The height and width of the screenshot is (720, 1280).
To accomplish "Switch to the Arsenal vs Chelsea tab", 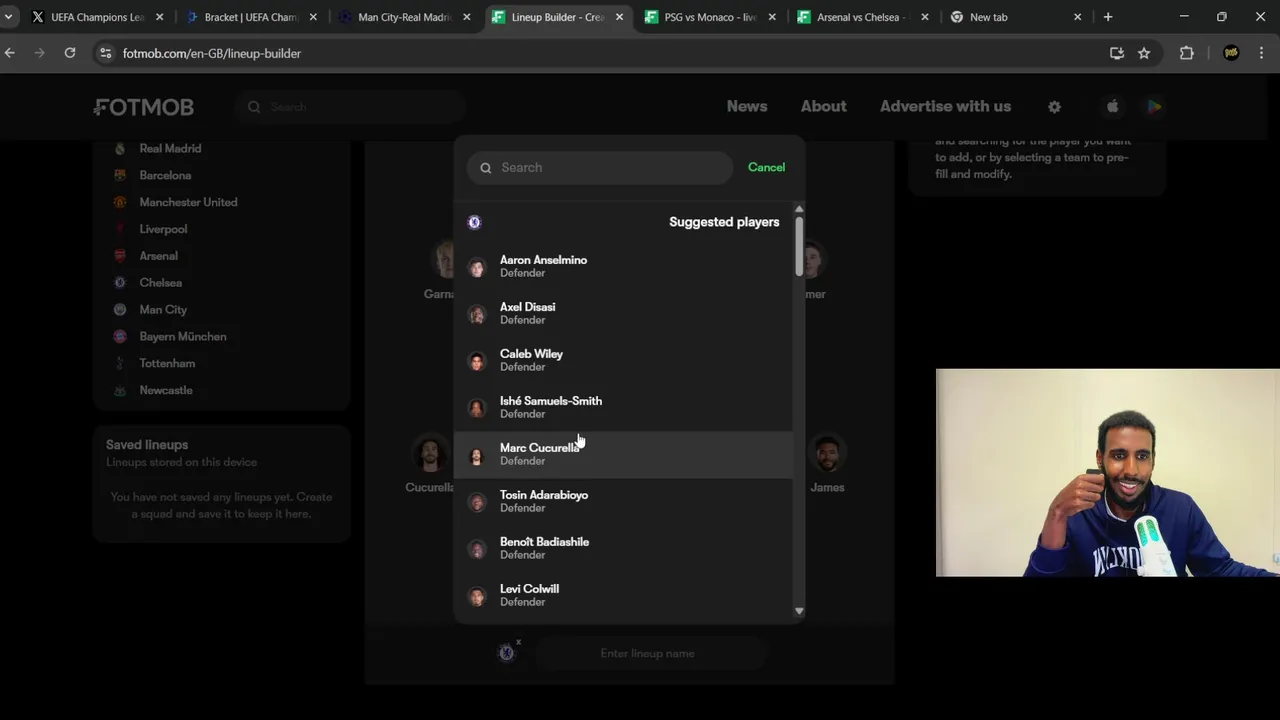I will pyautogui.click(x=862, y=17).
